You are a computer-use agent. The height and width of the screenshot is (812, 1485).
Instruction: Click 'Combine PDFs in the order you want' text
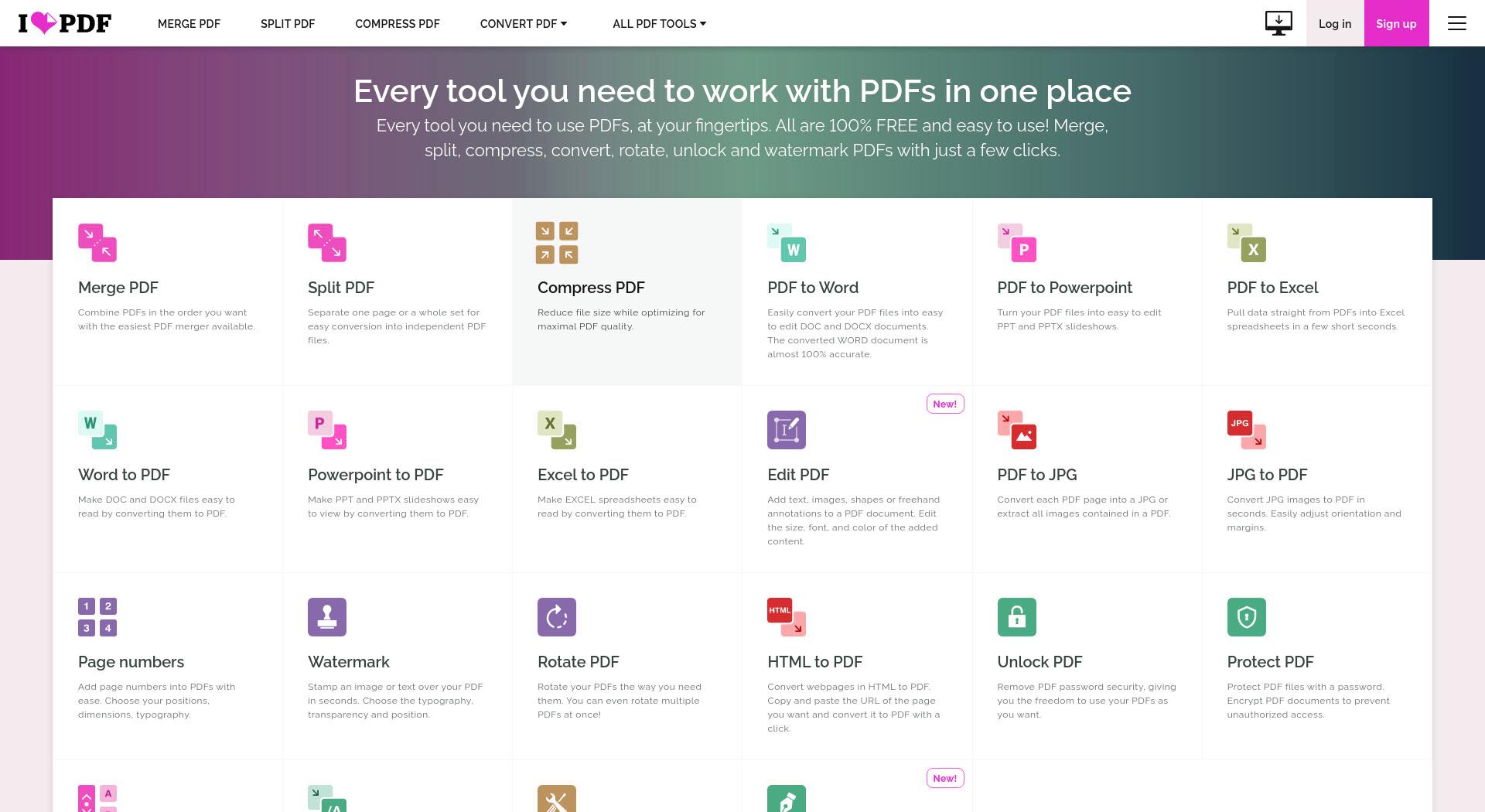click(166, 319)
